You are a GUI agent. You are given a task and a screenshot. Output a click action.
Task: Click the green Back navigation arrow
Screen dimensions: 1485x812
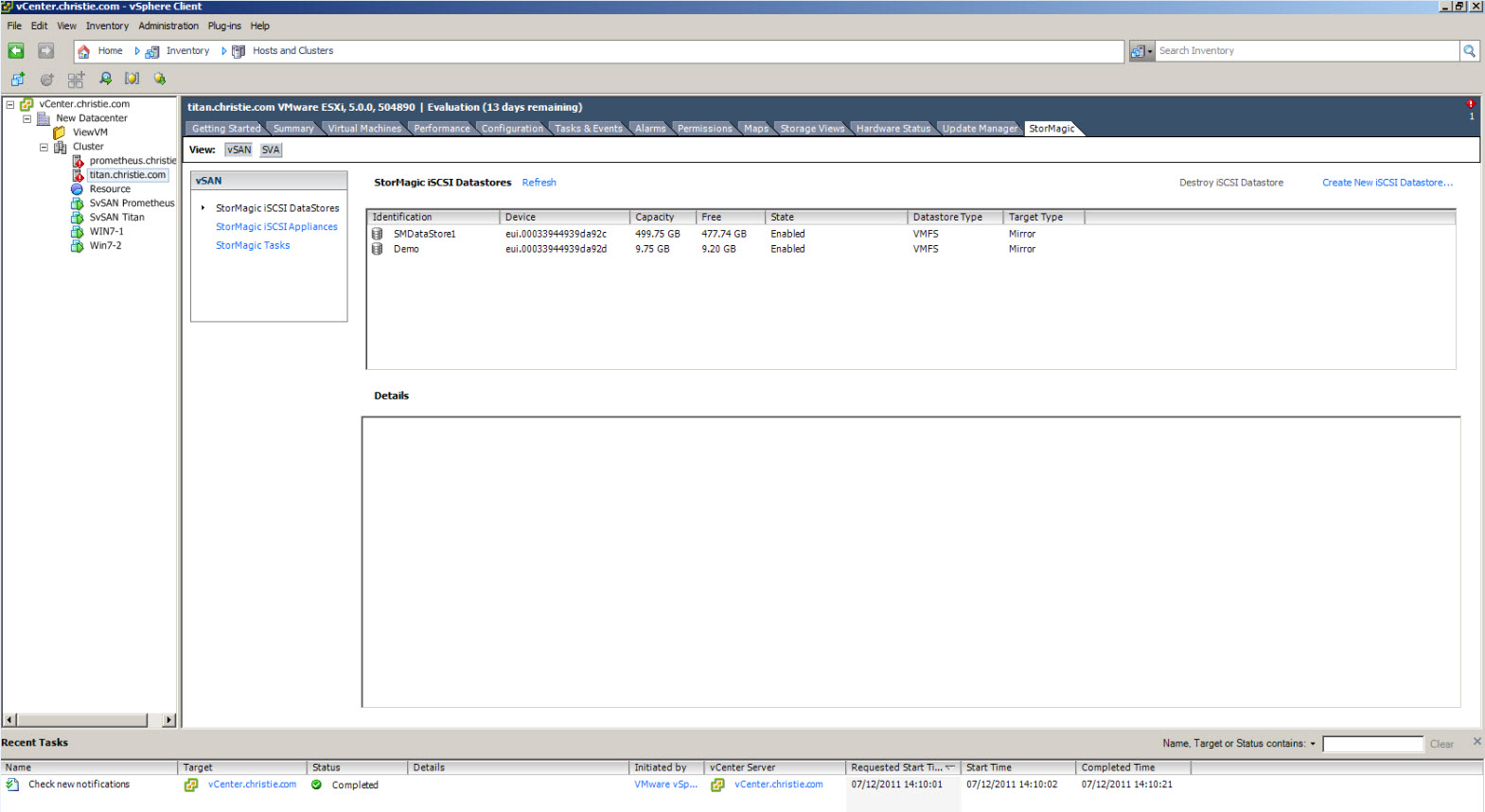point(16,51)
